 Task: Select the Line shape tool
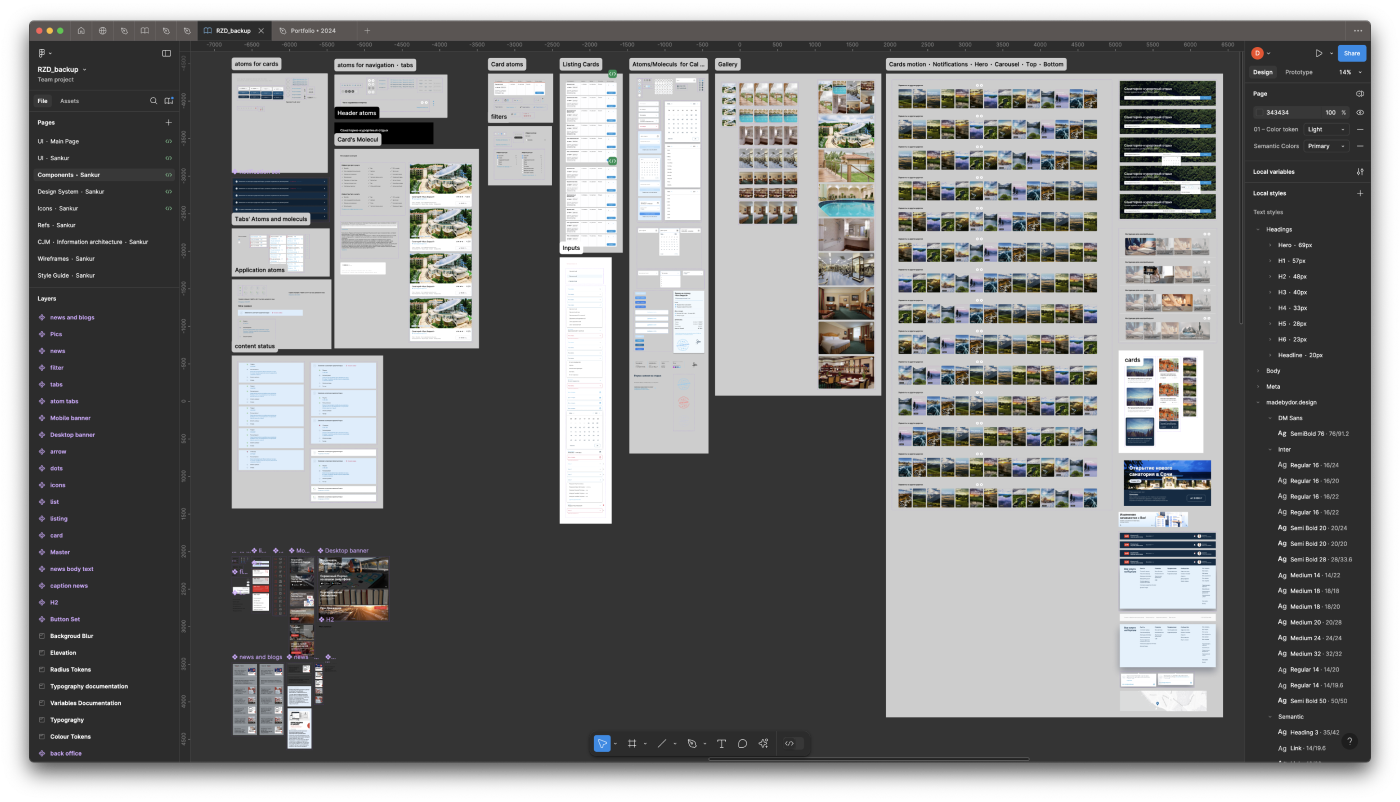(x=661, y=743)
